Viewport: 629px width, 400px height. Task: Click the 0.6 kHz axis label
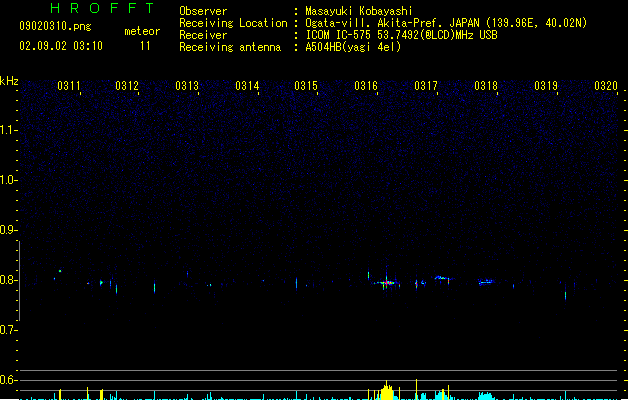(x=7, y=380)
